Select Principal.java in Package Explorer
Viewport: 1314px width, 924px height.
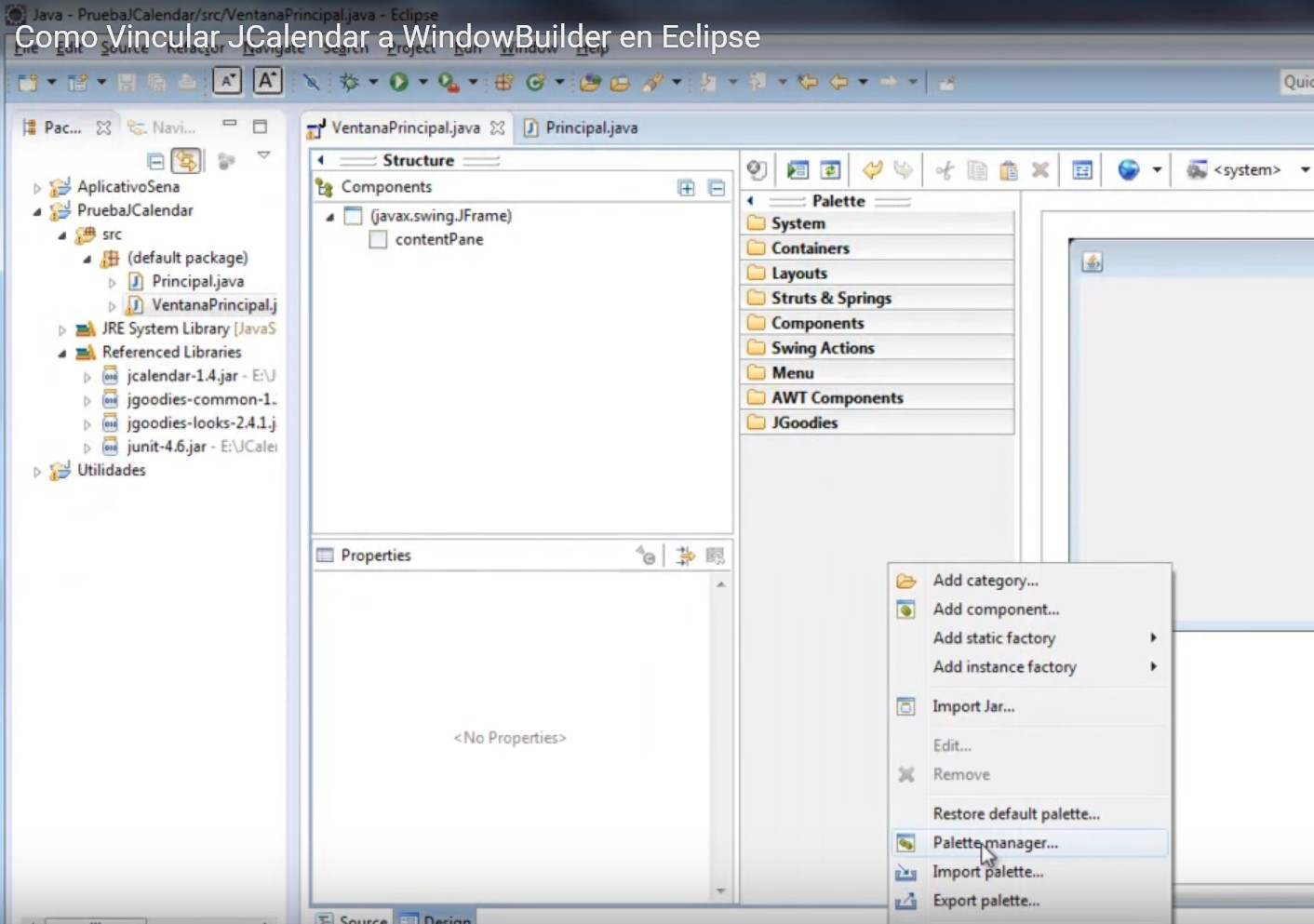point(198,281)
